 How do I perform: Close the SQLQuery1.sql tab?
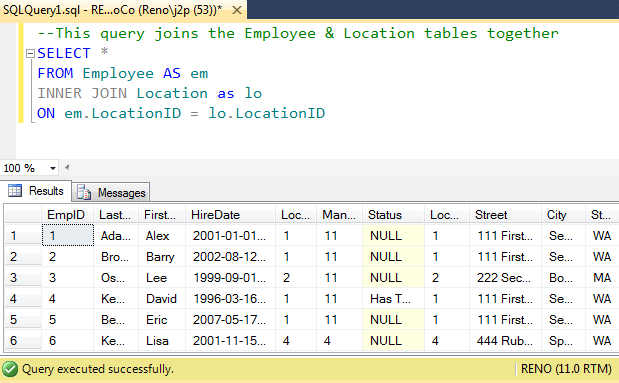point(236,10)
